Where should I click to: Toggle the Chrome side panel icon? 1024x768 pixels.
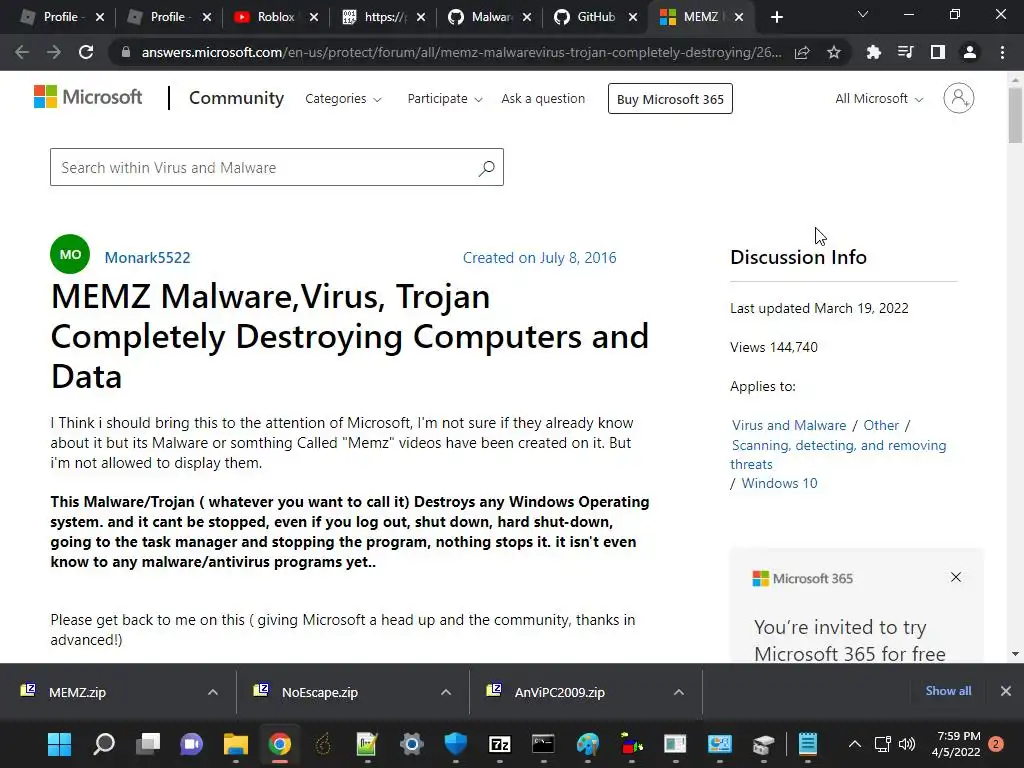point(938,52)
